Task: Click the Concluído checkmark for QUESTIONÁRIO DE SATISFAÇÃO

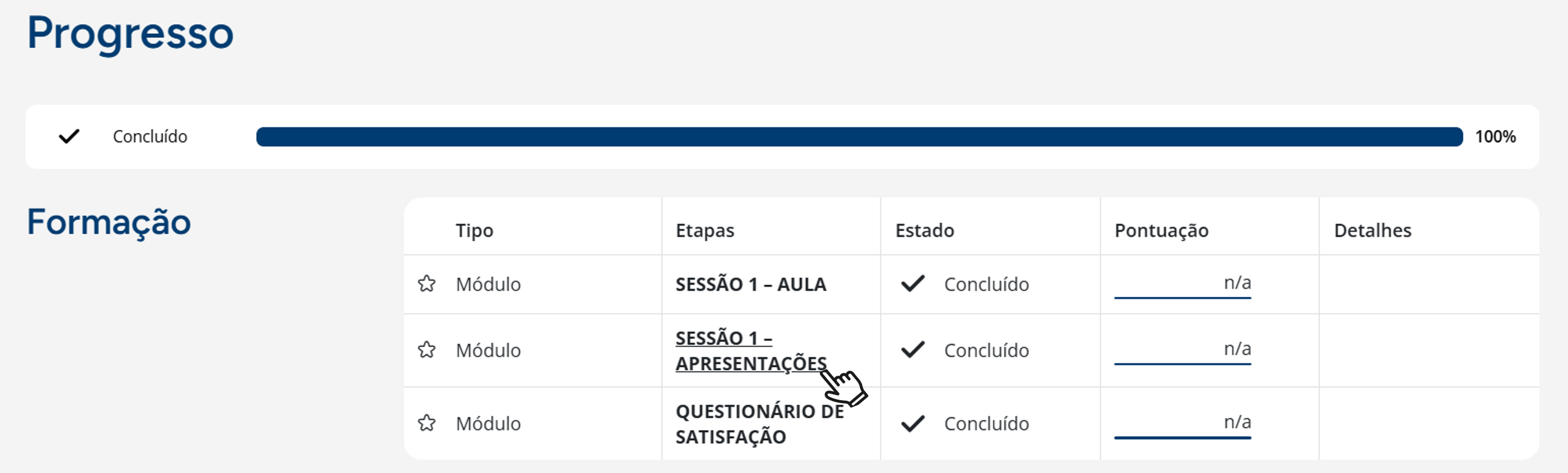Action: point(912,423)
